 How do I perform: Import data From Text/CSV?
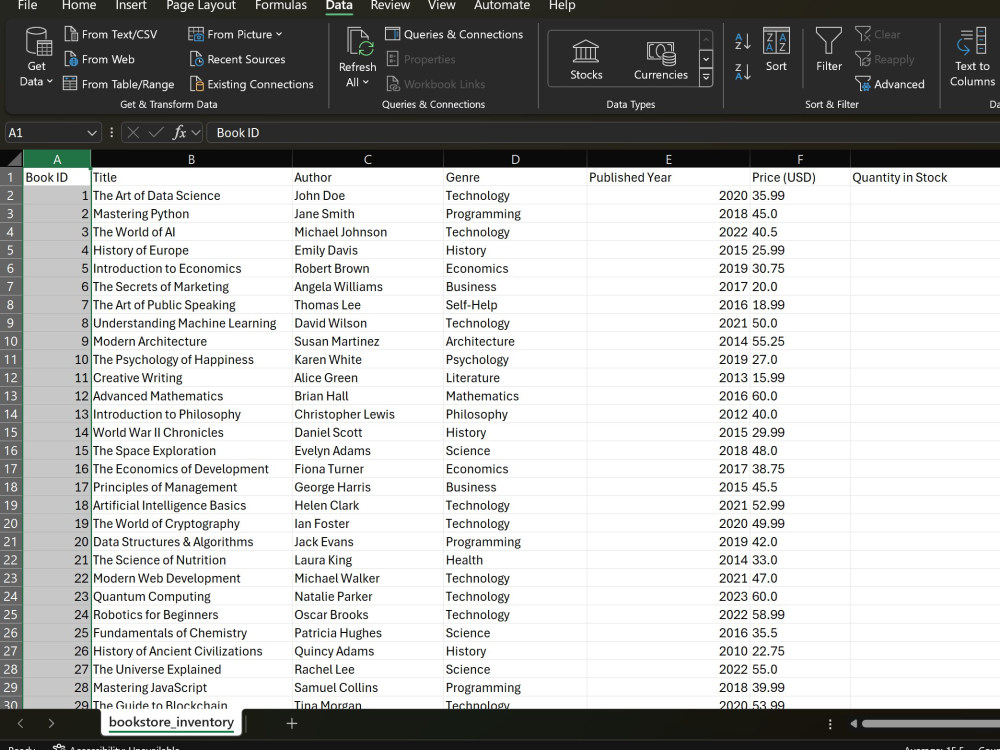[x=110, y=34]
